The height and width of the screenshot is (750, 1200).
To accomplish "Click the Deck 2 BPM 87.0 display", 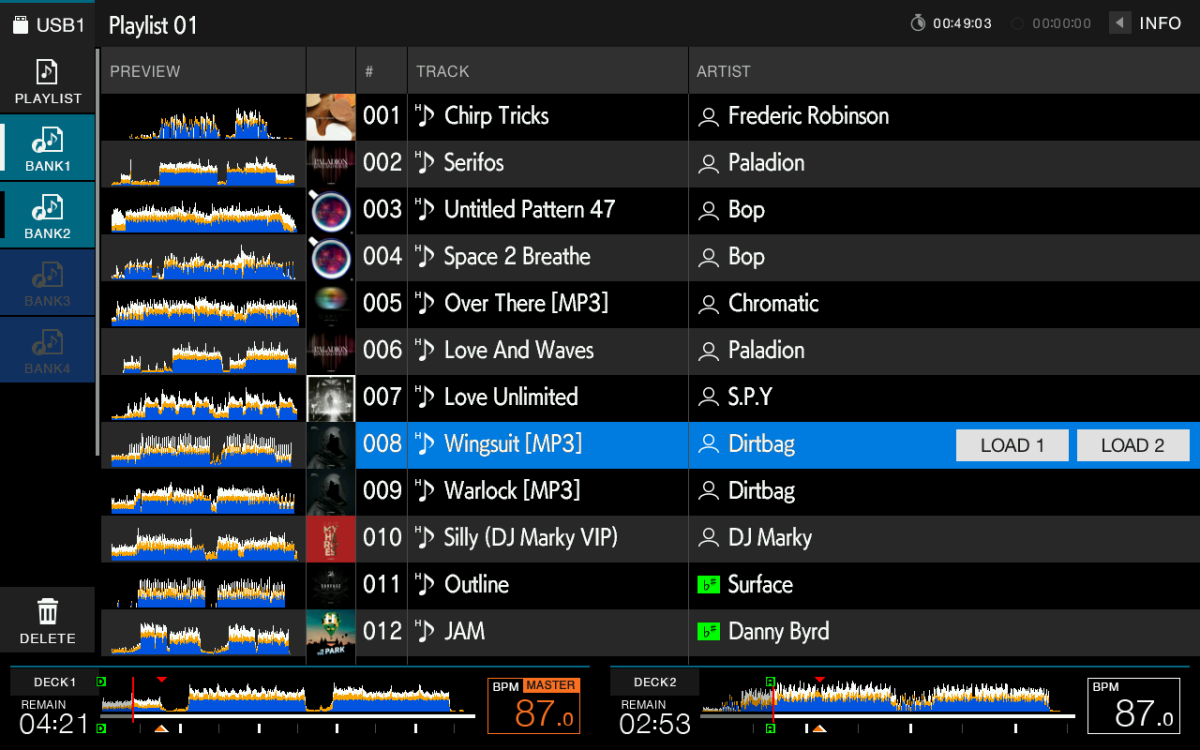I will (1133, 706).
